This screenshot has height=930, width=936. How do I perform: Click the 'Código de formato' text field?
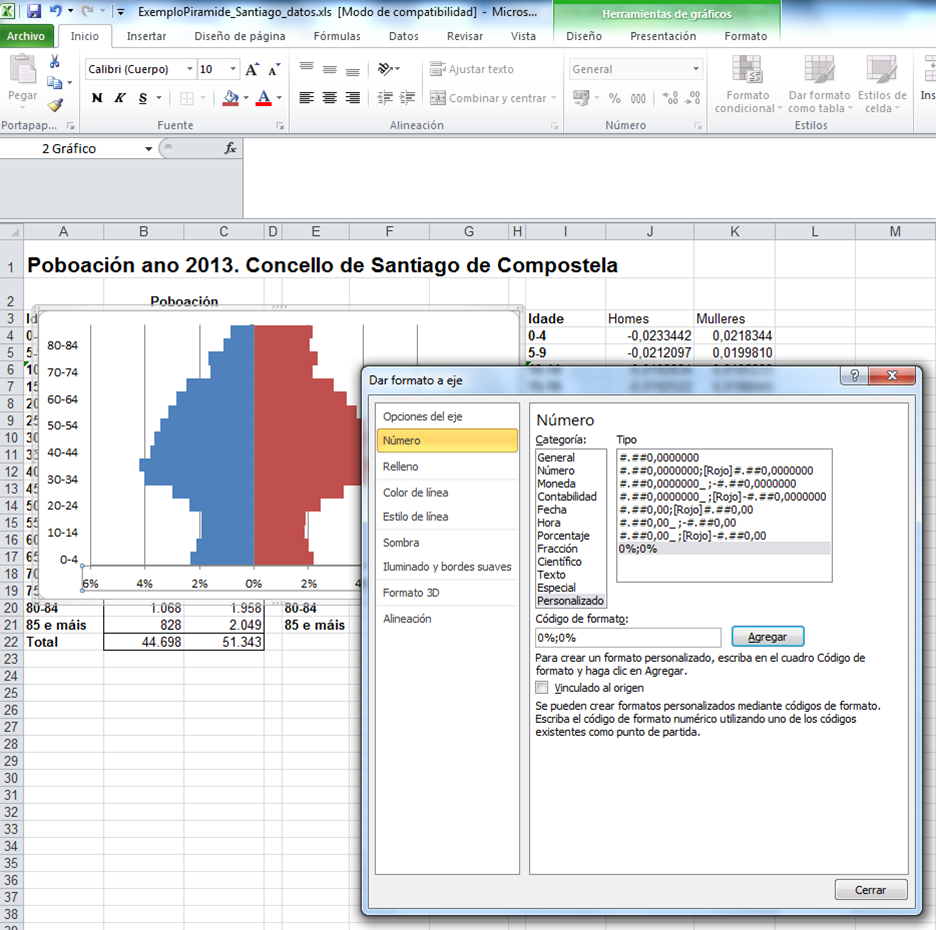tap(628, 637)
